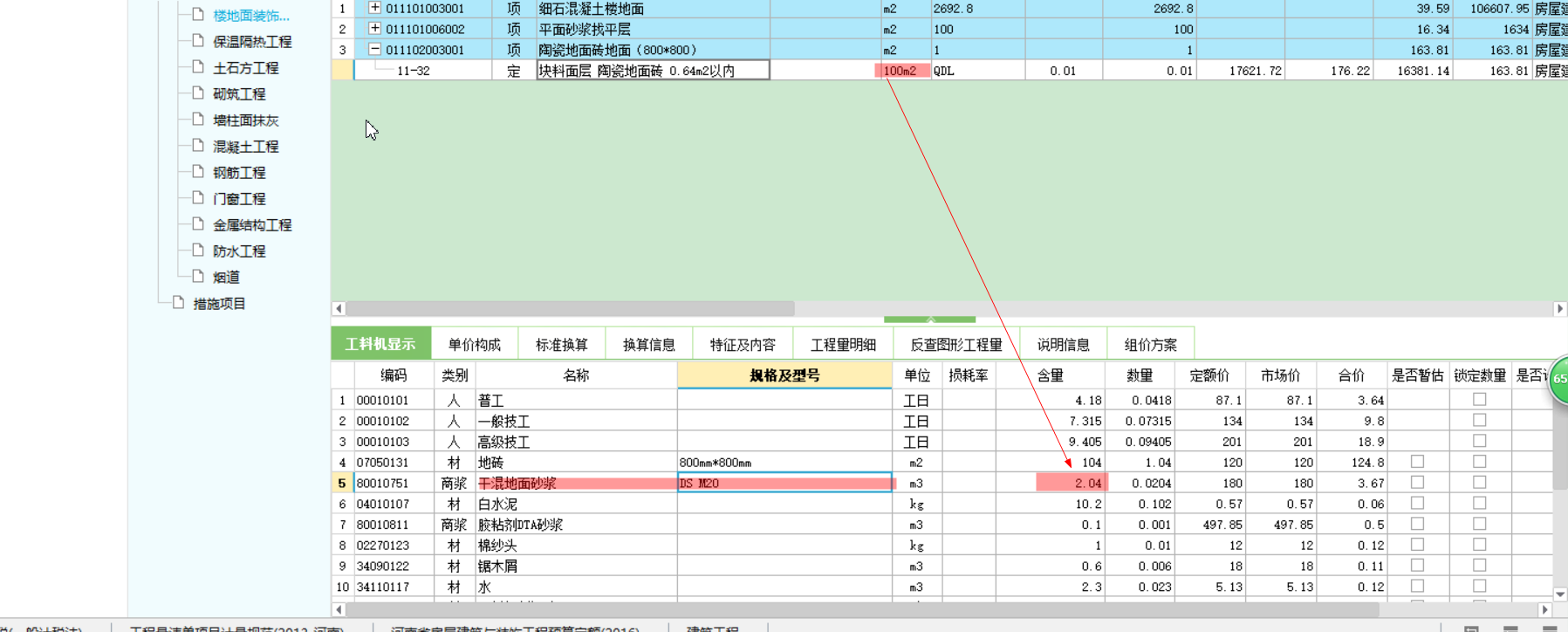Tick 是否暂估 checkbox for 水 row
This screenshot has height=632, width=1568.
(1417, 586)
